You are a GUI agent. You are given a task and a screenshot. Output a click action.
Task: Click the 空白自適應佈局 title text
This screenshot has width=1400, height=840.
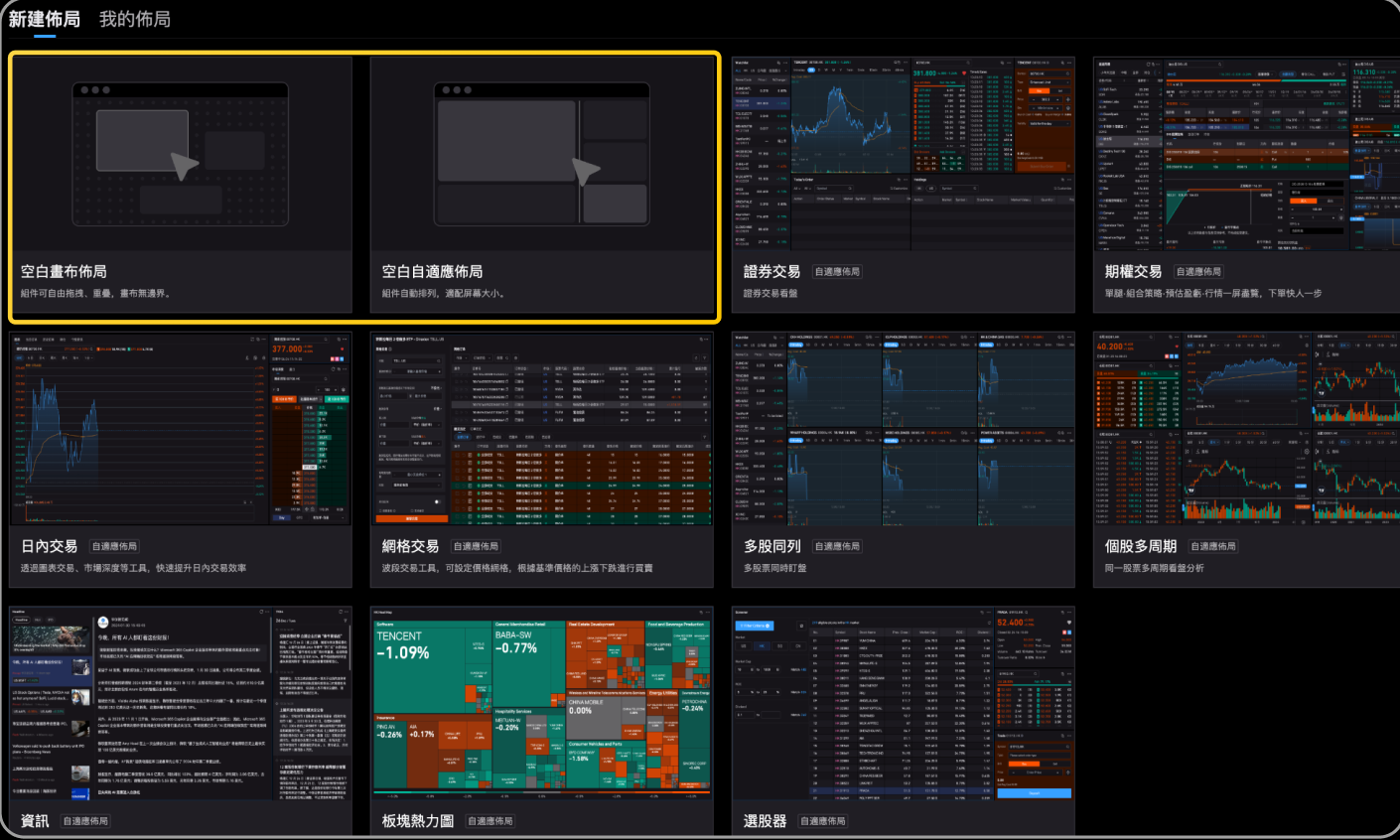coord(432,271)
